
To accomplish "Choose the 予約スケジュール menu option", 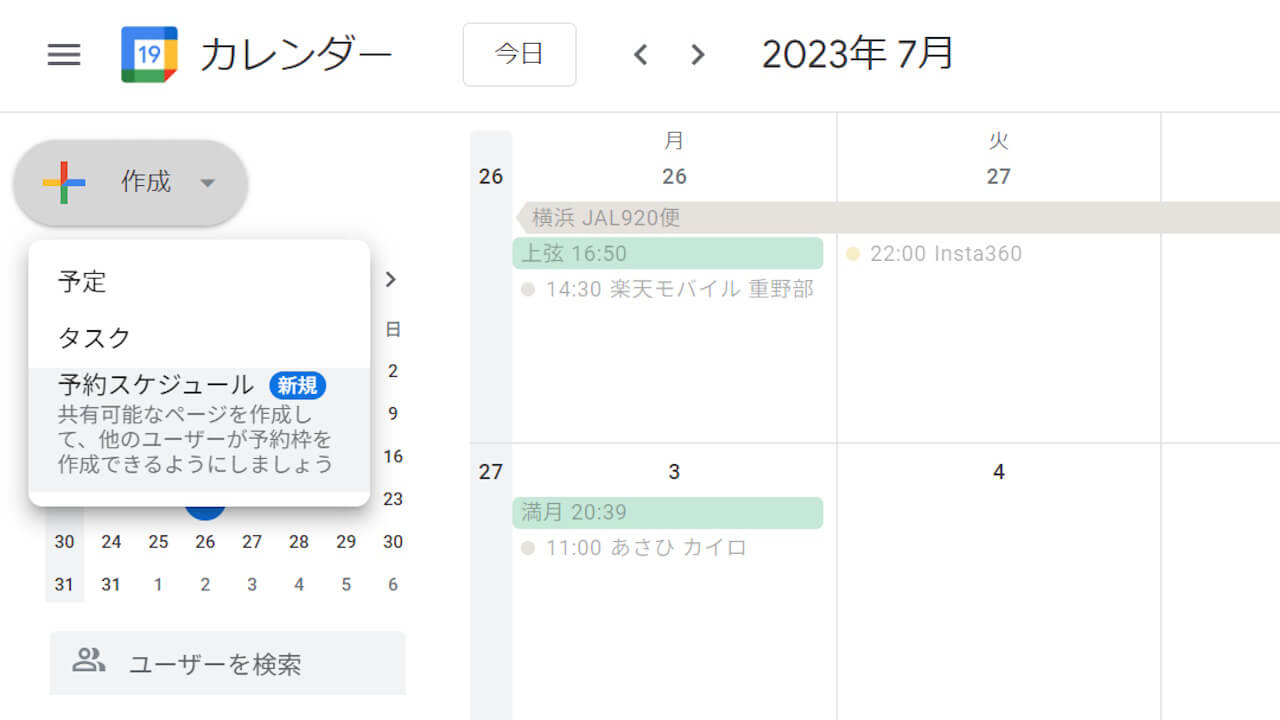I will 152,385.
